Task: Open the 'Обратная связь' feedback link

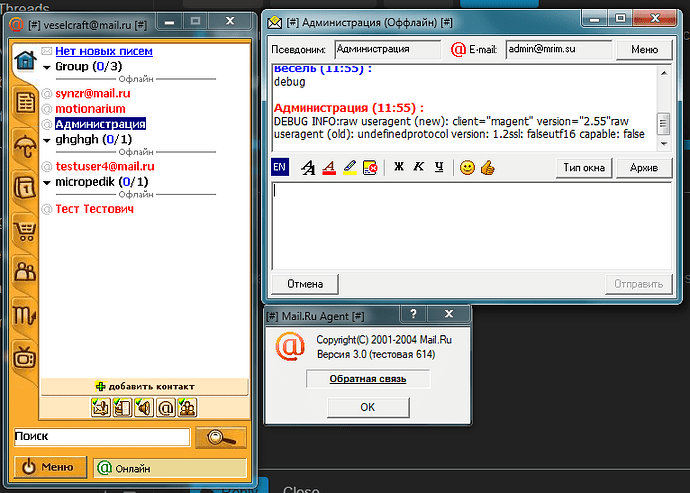Action: tap(368, 379)
